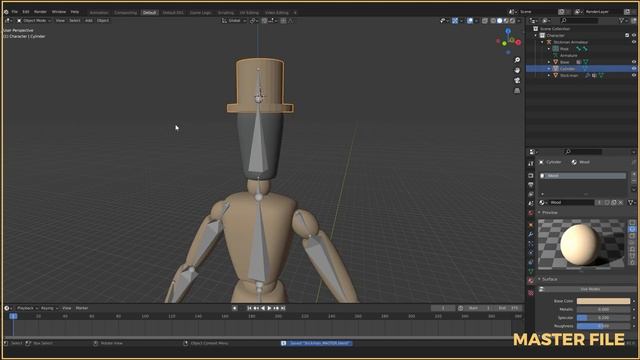Open the Object properties tab
The image size is (640, 360).
pos(531,225)
